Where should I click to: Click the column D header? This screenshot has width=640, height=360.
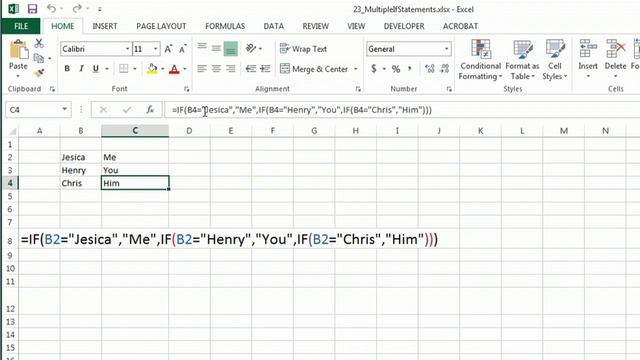point(189,131)
